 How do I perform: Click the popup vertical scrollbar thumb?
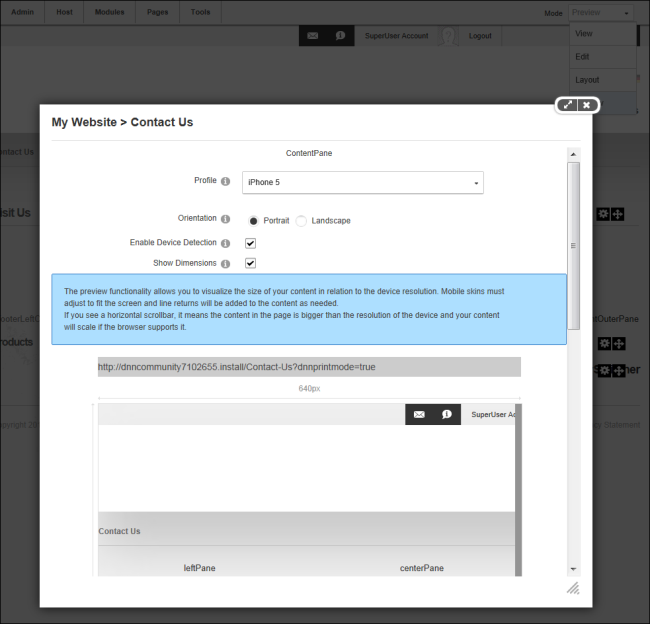[x=573, y=246]
